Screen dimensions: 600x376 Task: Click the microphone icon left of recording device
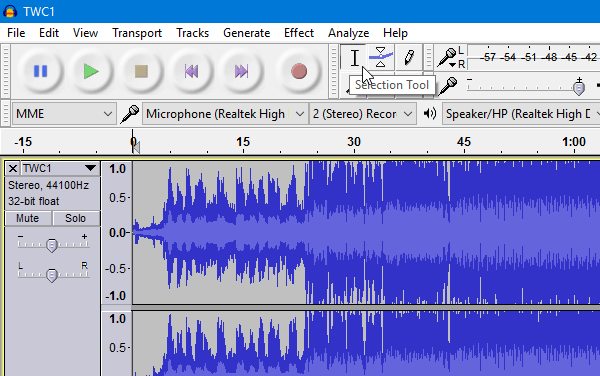click(x=130, y=114)
